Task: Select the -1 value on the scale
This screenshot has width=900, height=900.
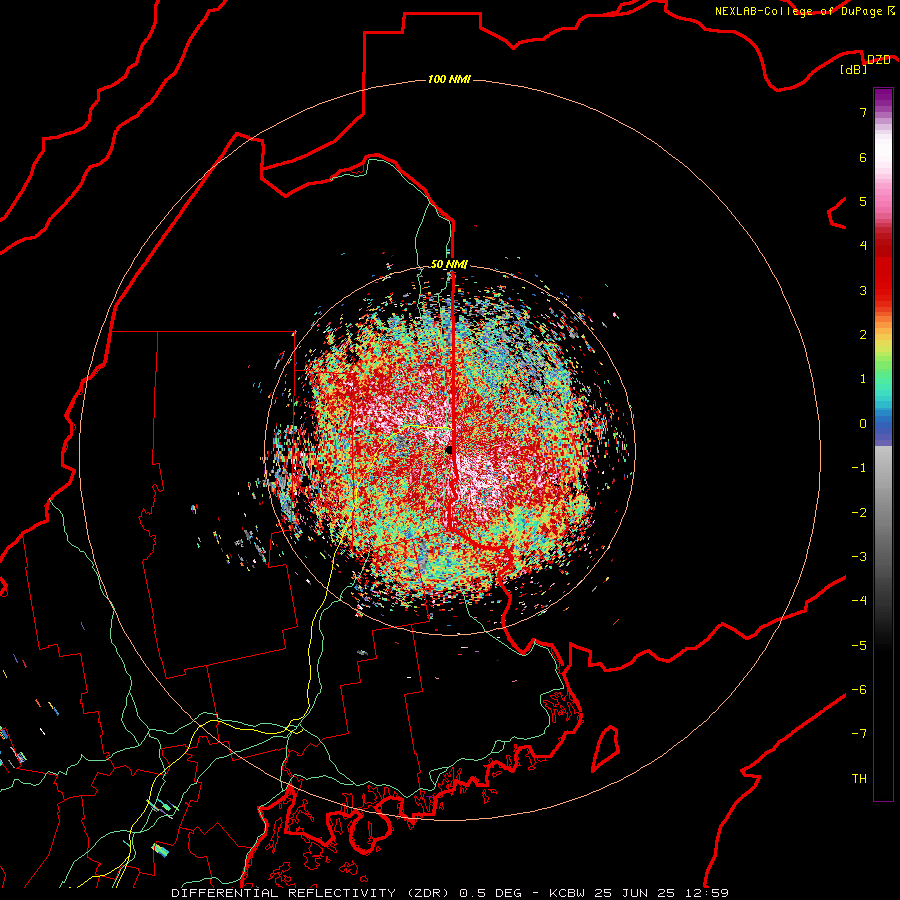Action: [859, 468]
